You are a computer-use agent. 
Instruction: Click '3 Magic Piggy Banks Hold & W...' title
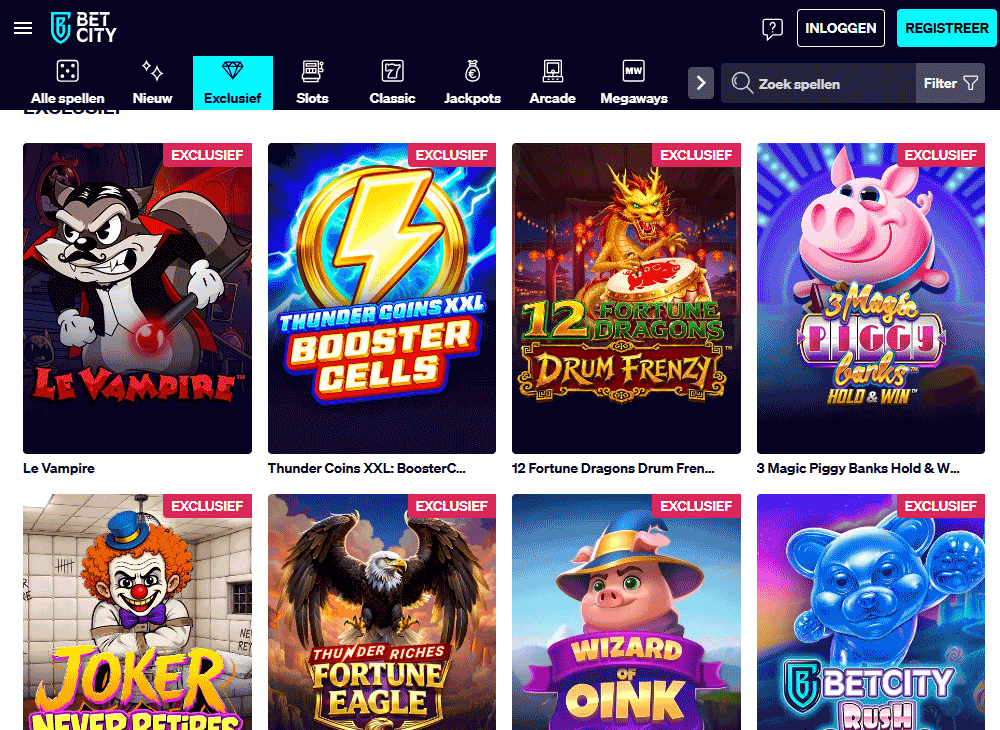coord(858,469)
